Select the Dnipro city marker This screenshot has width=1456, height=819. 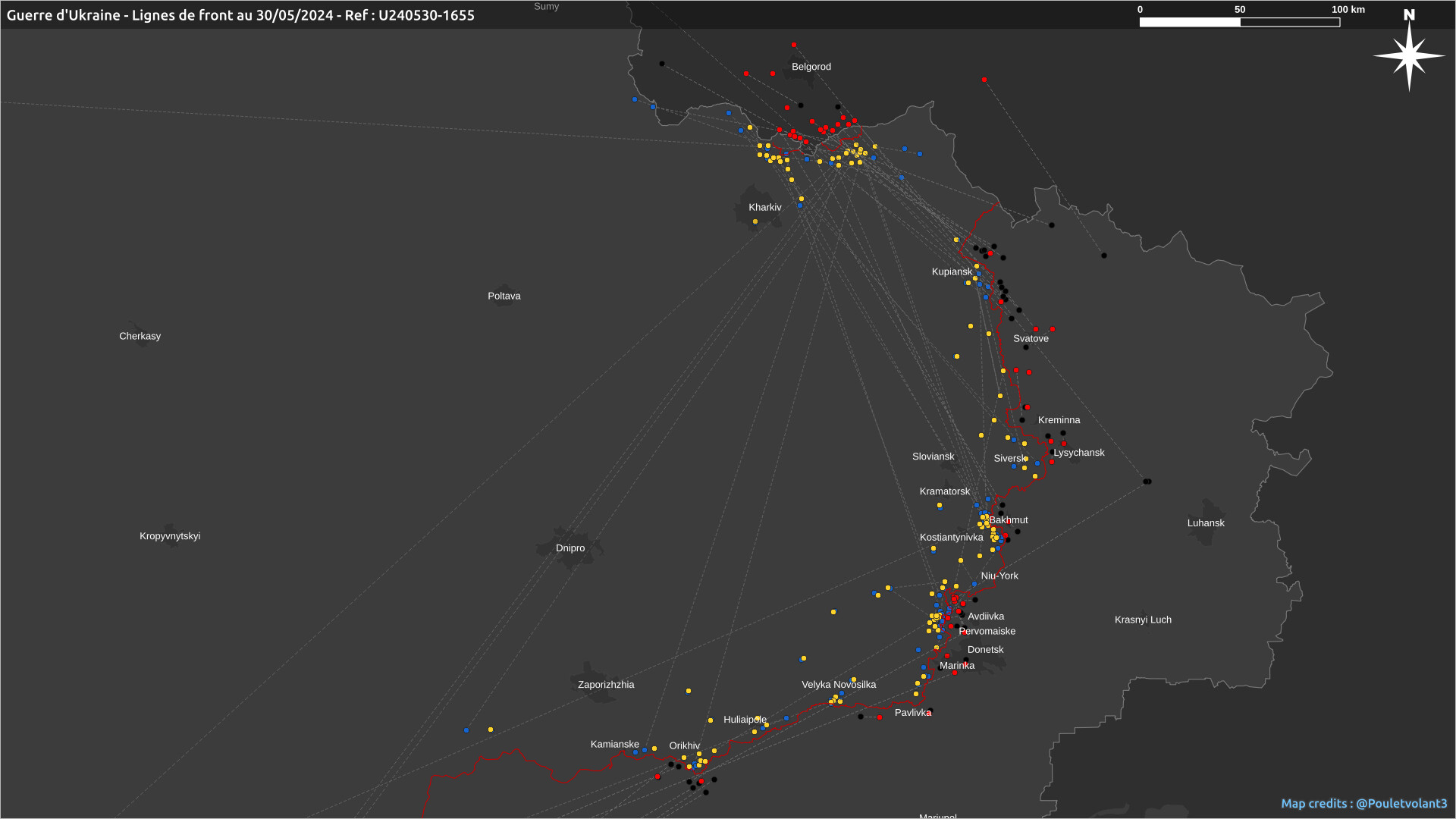pos(570,548)
